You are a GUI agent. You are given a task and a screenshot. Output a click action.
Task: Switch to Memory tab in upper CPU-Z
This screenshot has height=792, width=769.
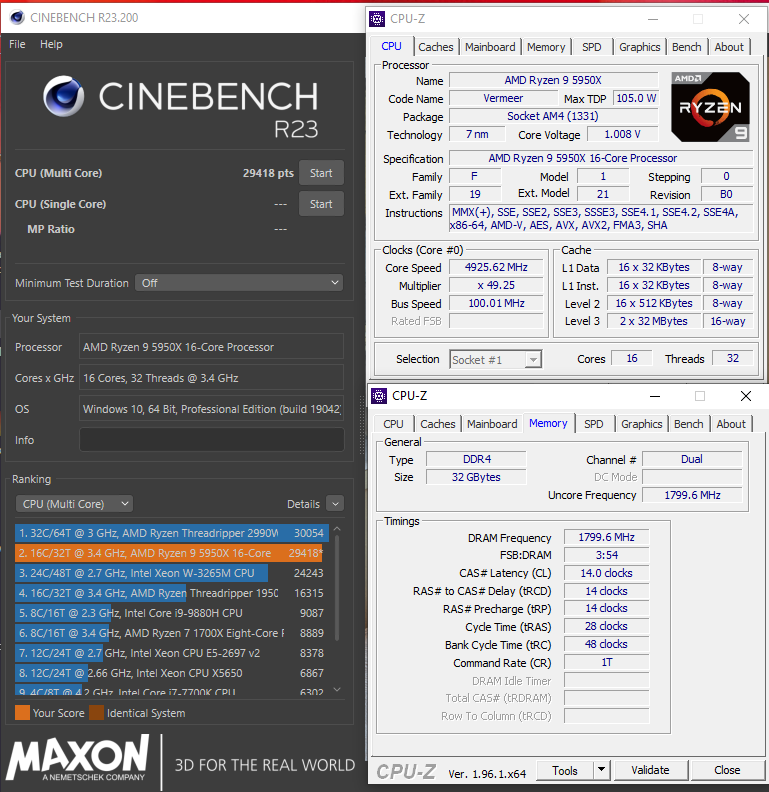[546, 47]
